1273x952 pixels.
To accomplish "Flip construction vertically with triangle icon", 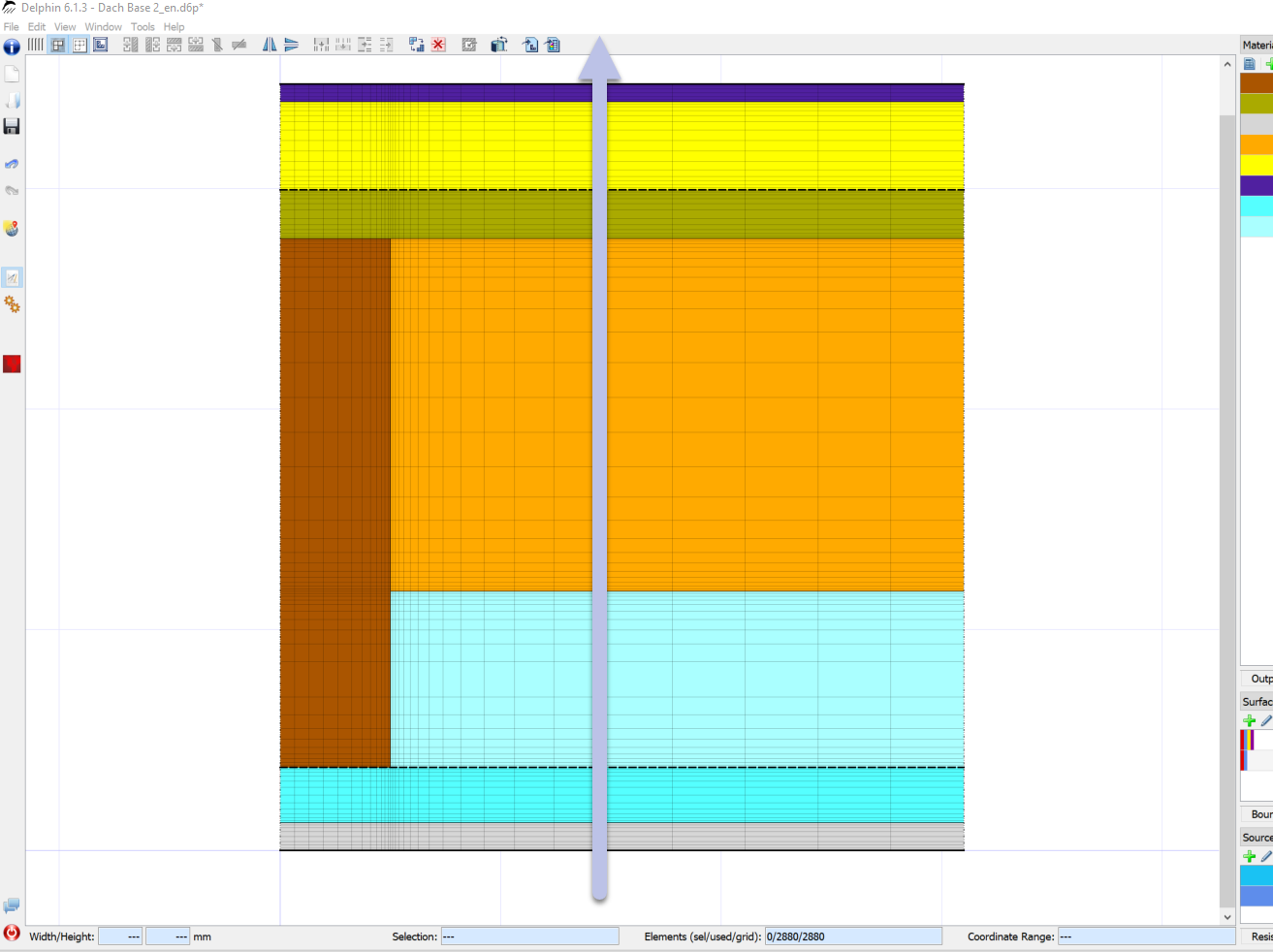I will pos(291,45).
